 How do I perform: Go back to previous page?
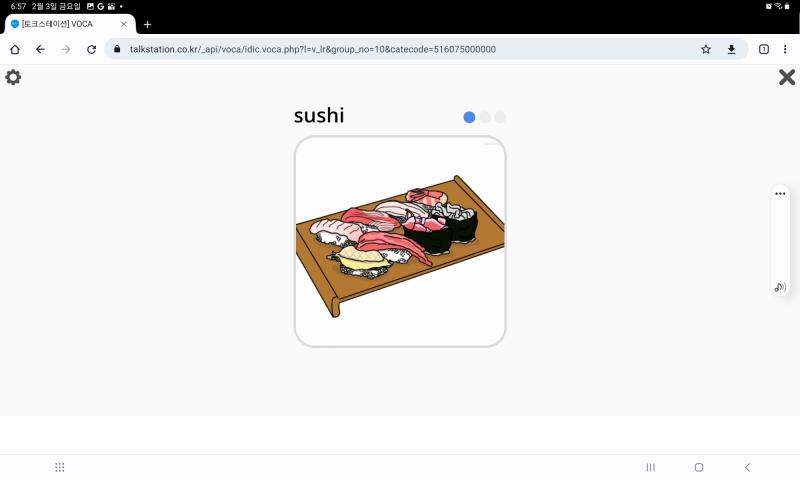(x=40, y=49)
